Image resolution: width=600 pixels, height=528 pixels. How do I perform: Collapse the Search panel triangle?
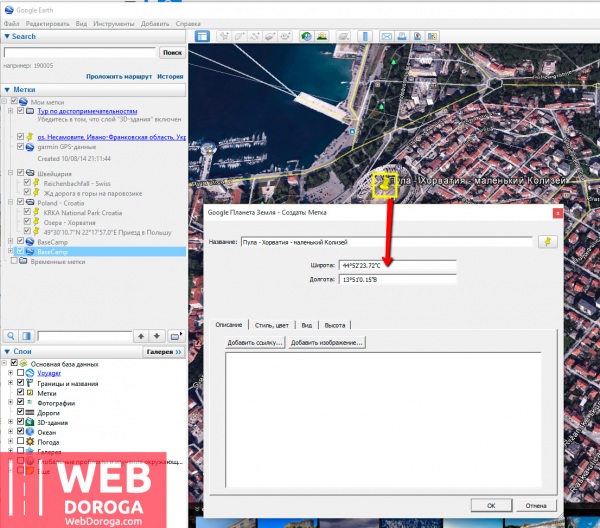(7, 36)
